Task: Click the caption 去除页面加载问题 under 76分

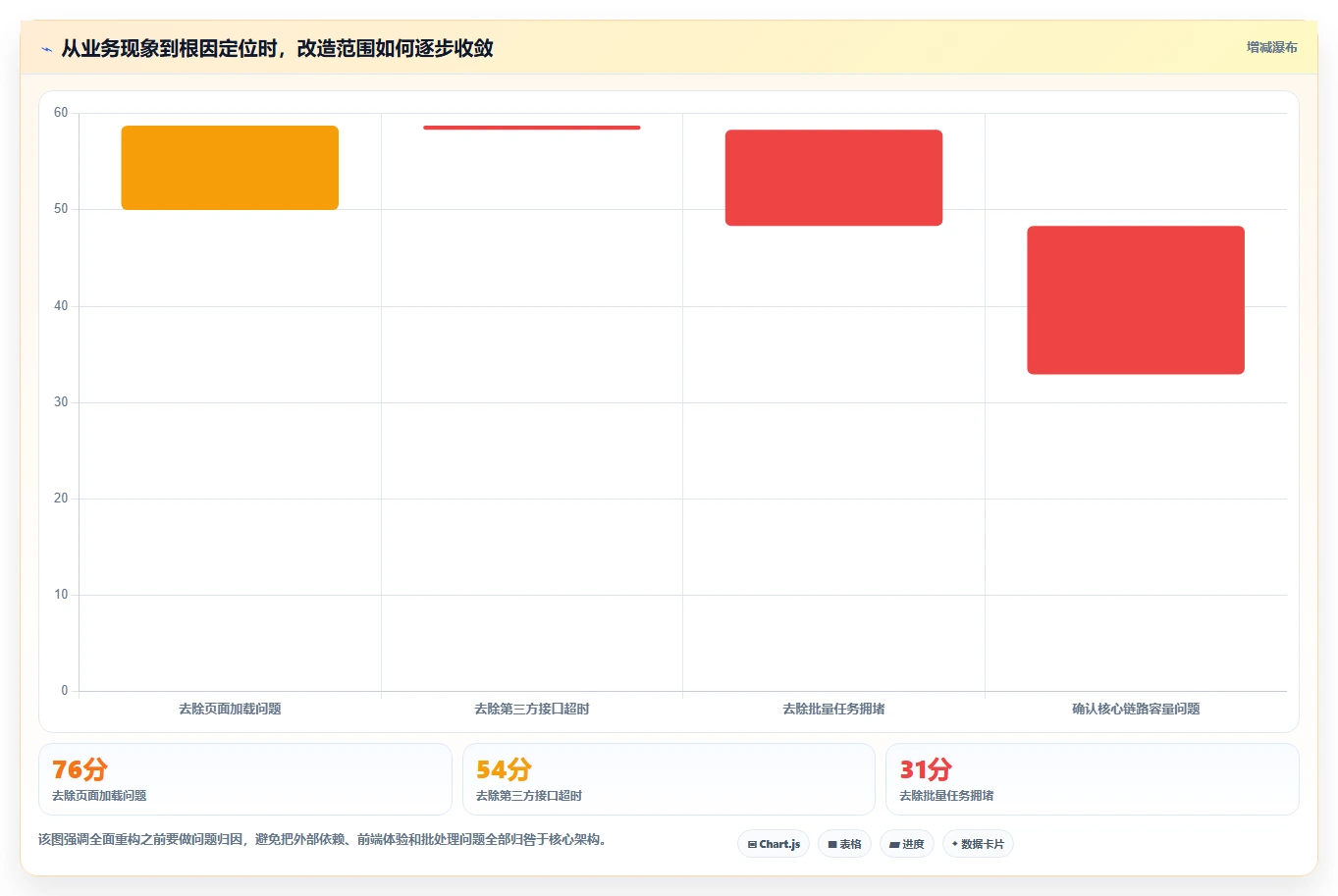Action: [x=99, y=796]
